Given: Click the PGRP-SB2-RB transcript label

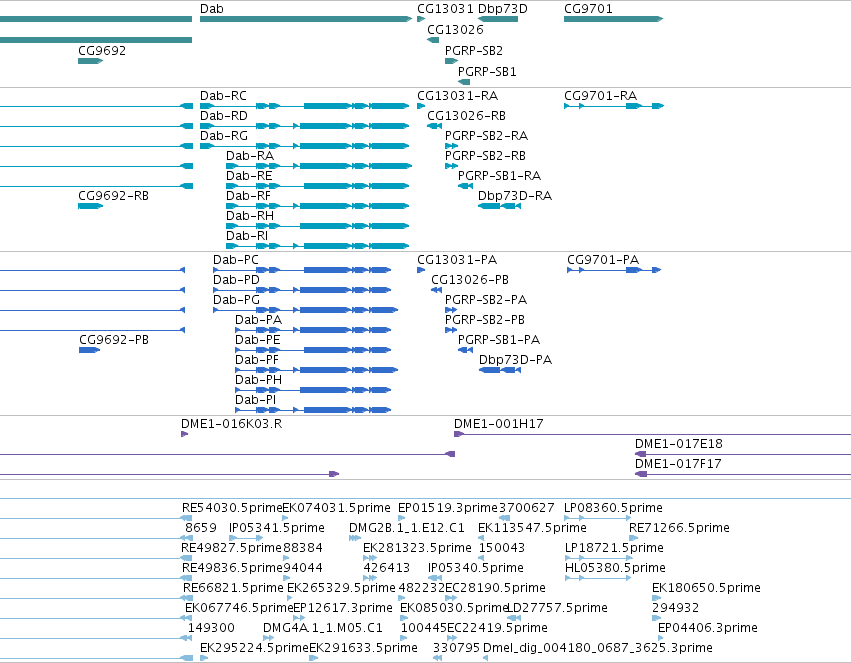Looking at the screenshot, I should pyautogui.click(x=485, y=156).
